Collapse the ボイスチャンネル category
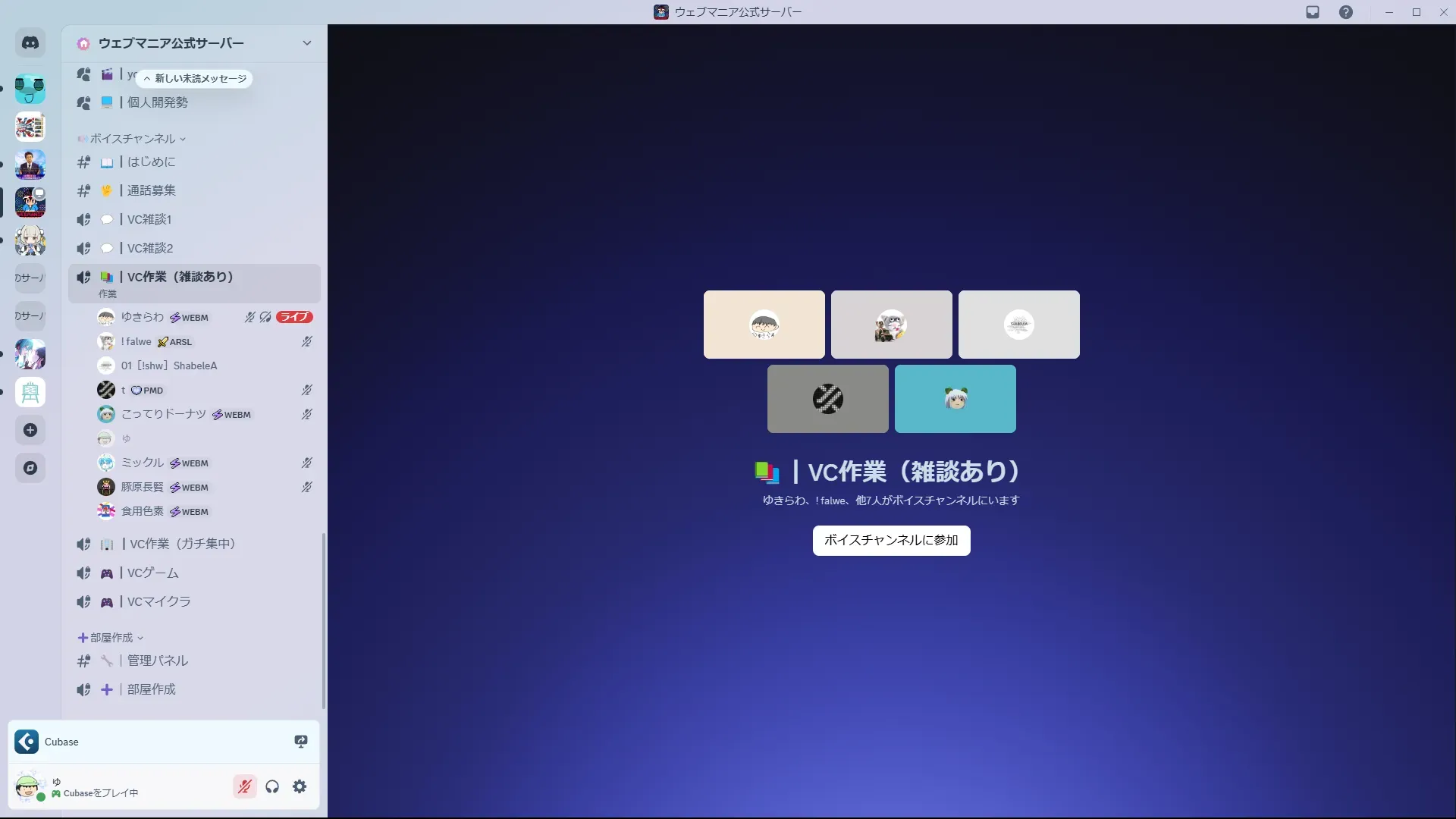The image size is (1456, 819). pyautogui.click(x=133, y=139)
